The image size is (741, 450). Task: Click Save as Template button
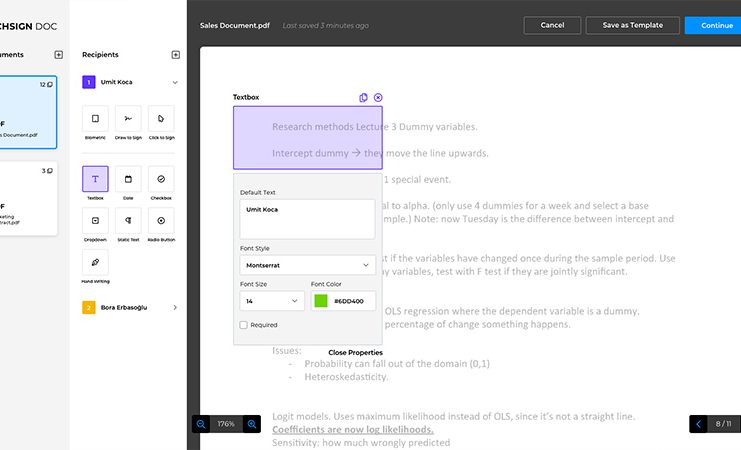click(632, 26)
